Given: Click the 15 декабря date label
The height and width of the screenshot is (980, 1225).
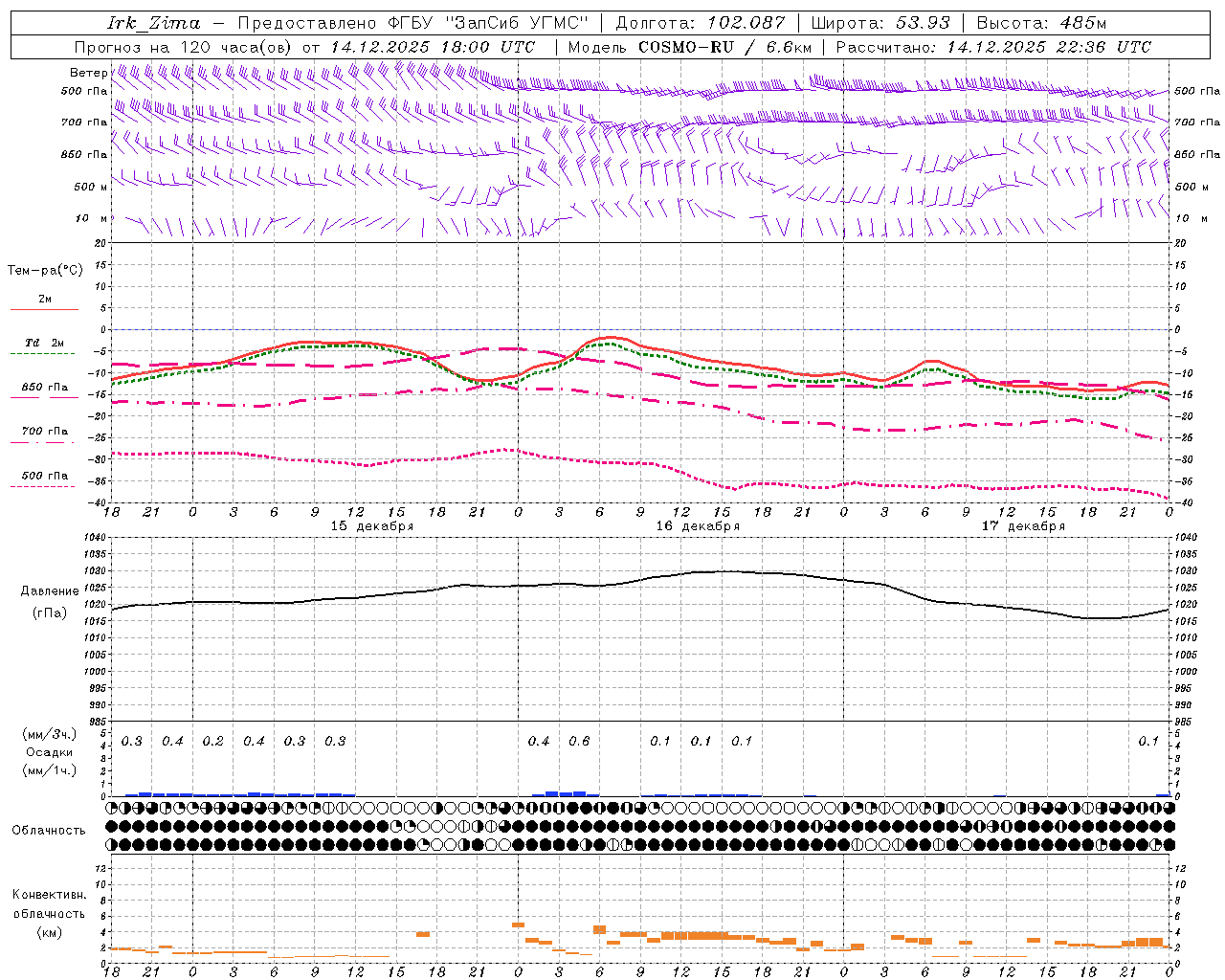Looking at the screenshot, I should [x=372, y=526].
